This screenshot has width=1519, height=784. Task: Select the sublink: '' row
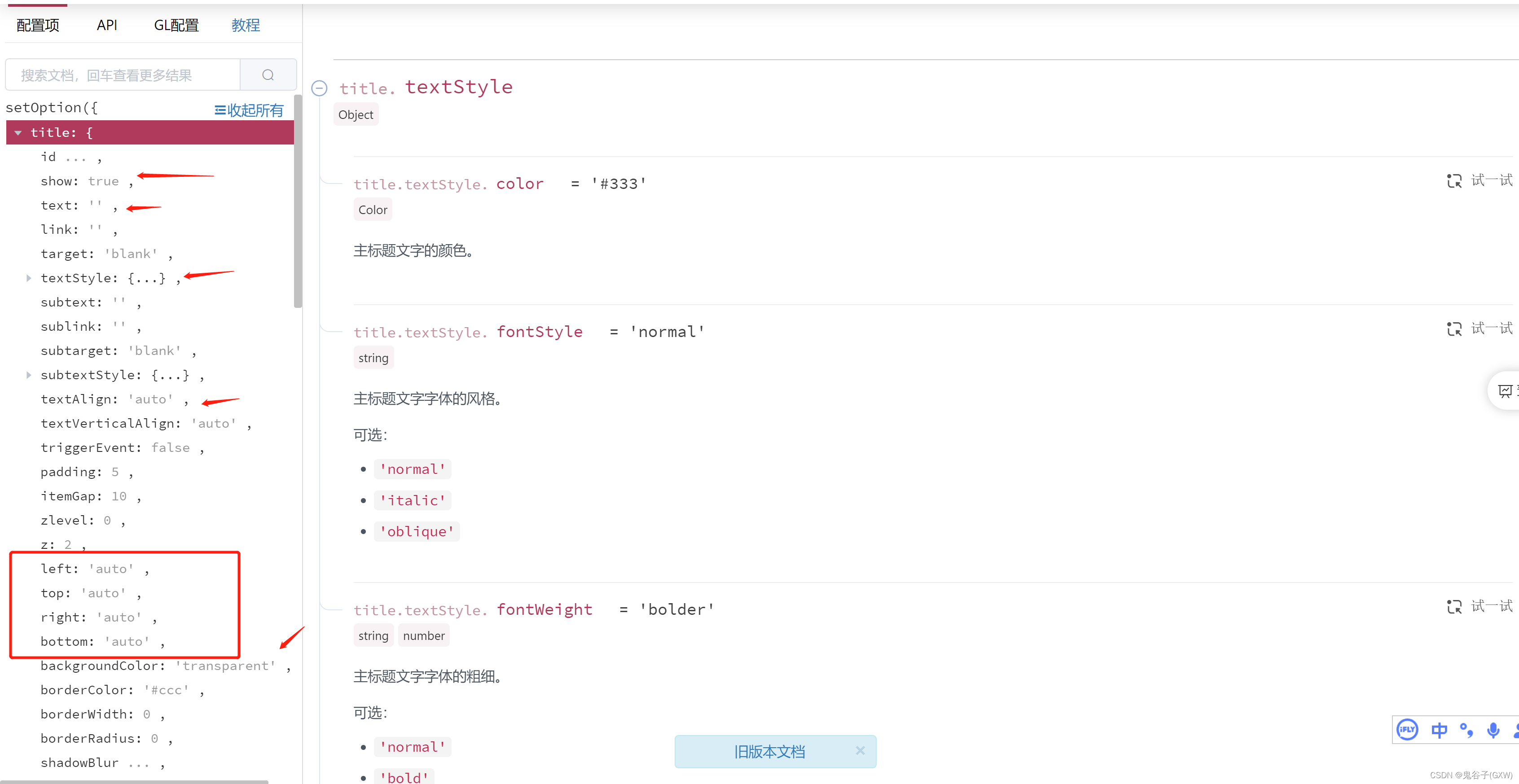tap(150, 326)
